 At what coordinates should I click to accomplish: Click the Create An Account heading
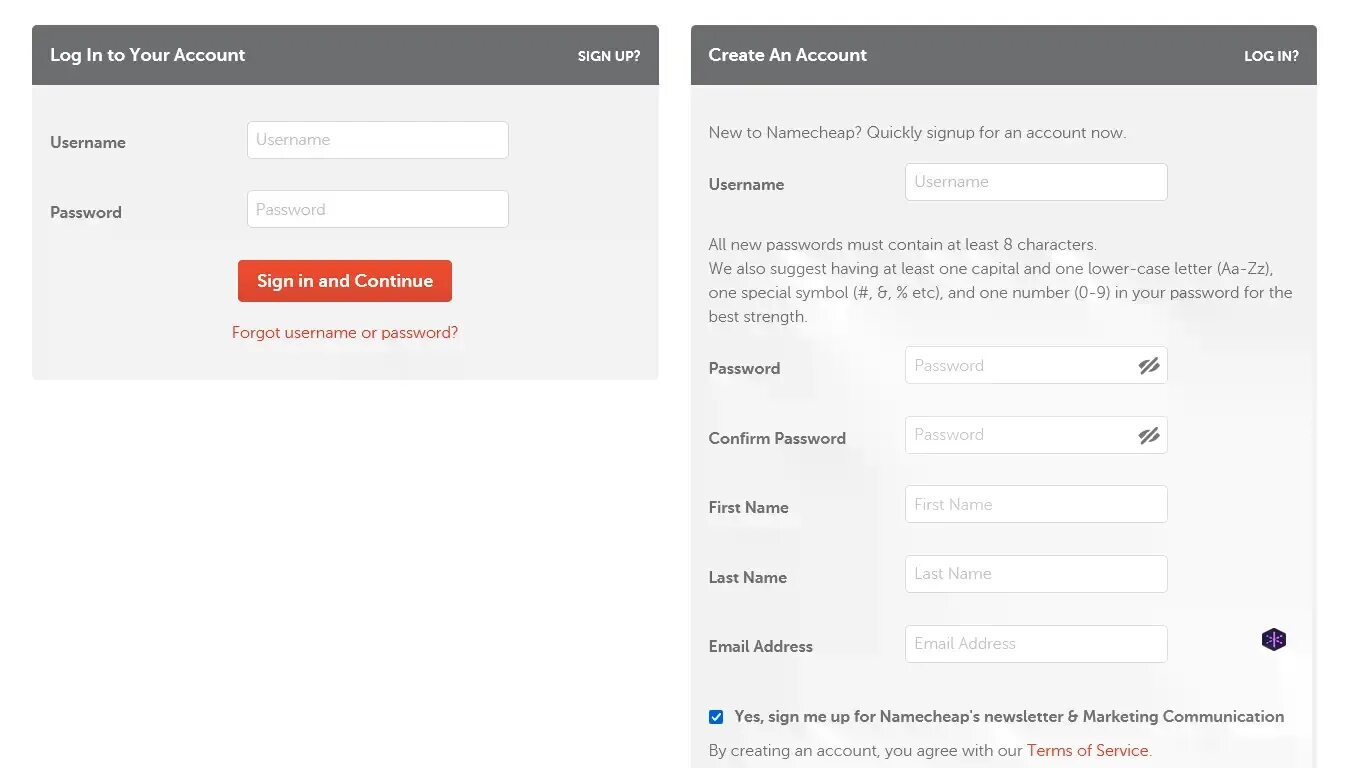click(x=788, y=55)
